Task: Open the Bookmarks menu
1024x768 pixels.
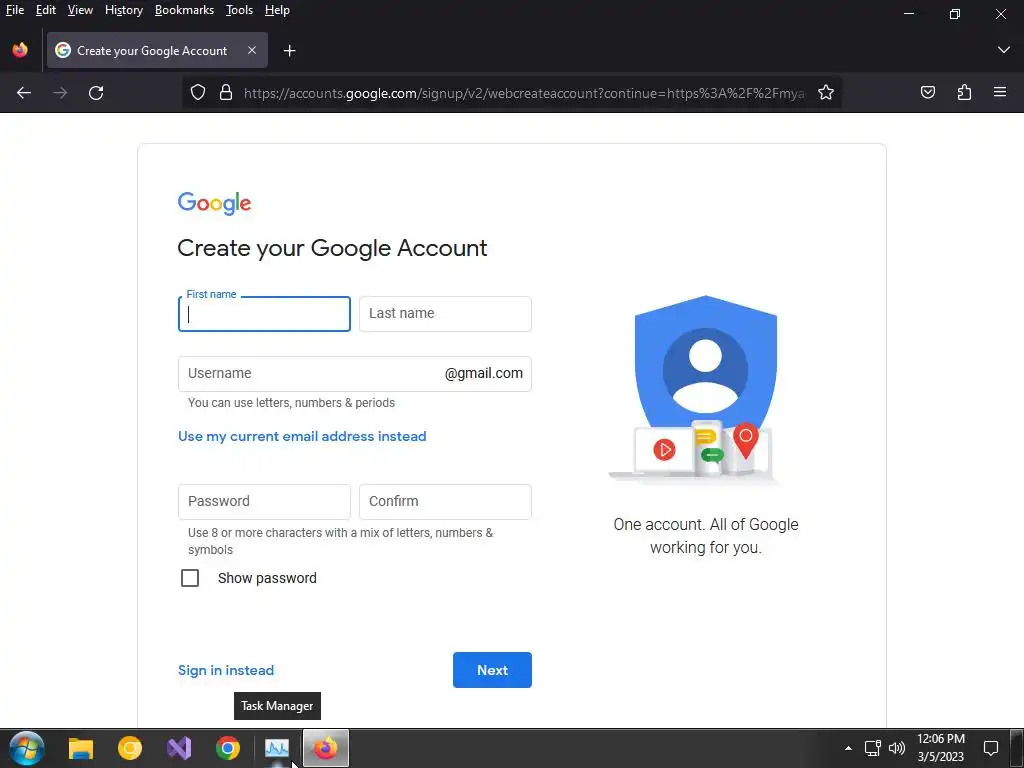Action: 184,10
